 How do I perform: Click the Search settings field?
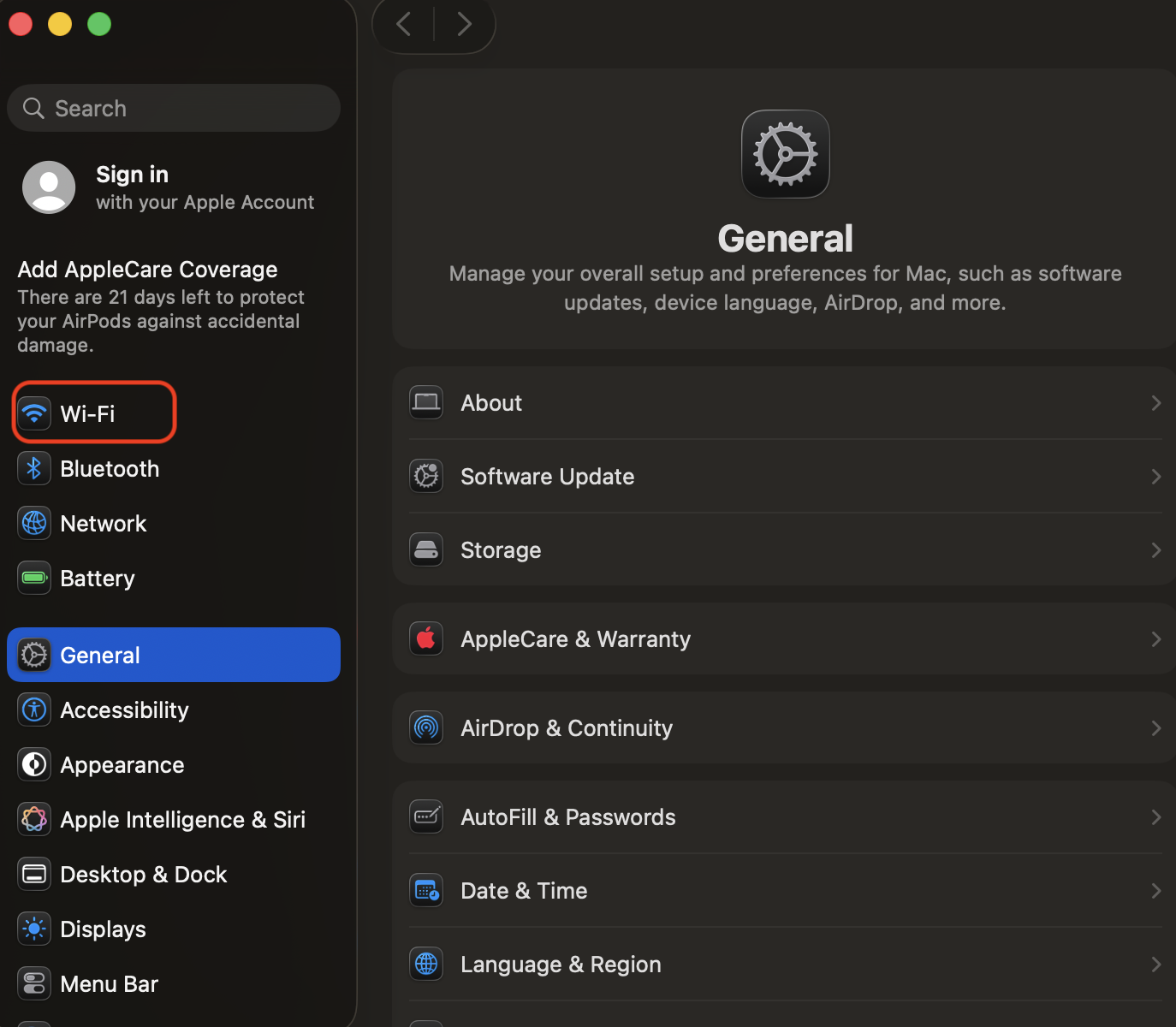174,108
